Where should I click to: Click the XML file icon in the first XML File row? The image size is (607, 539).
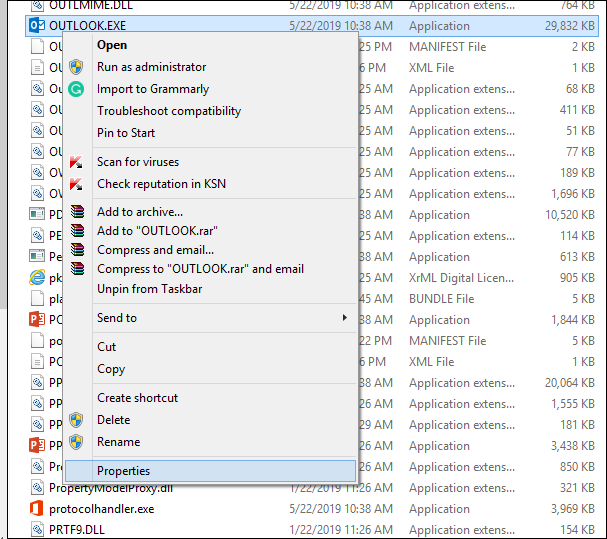pos(37,67)
